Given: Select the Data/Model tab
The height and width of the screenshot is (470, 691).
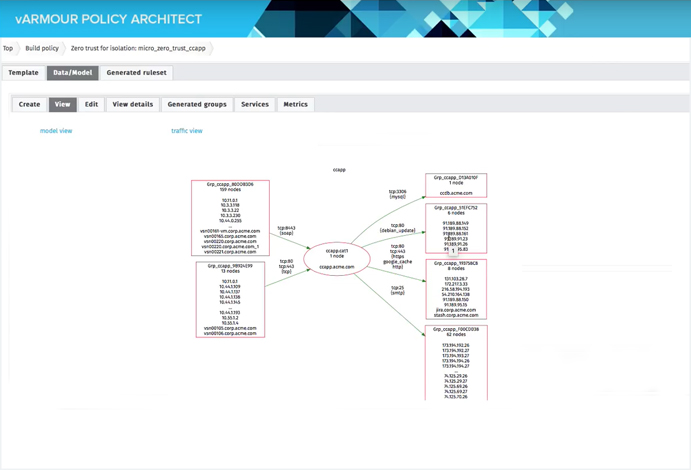Looking at the screenshot, I should point(73,73).
